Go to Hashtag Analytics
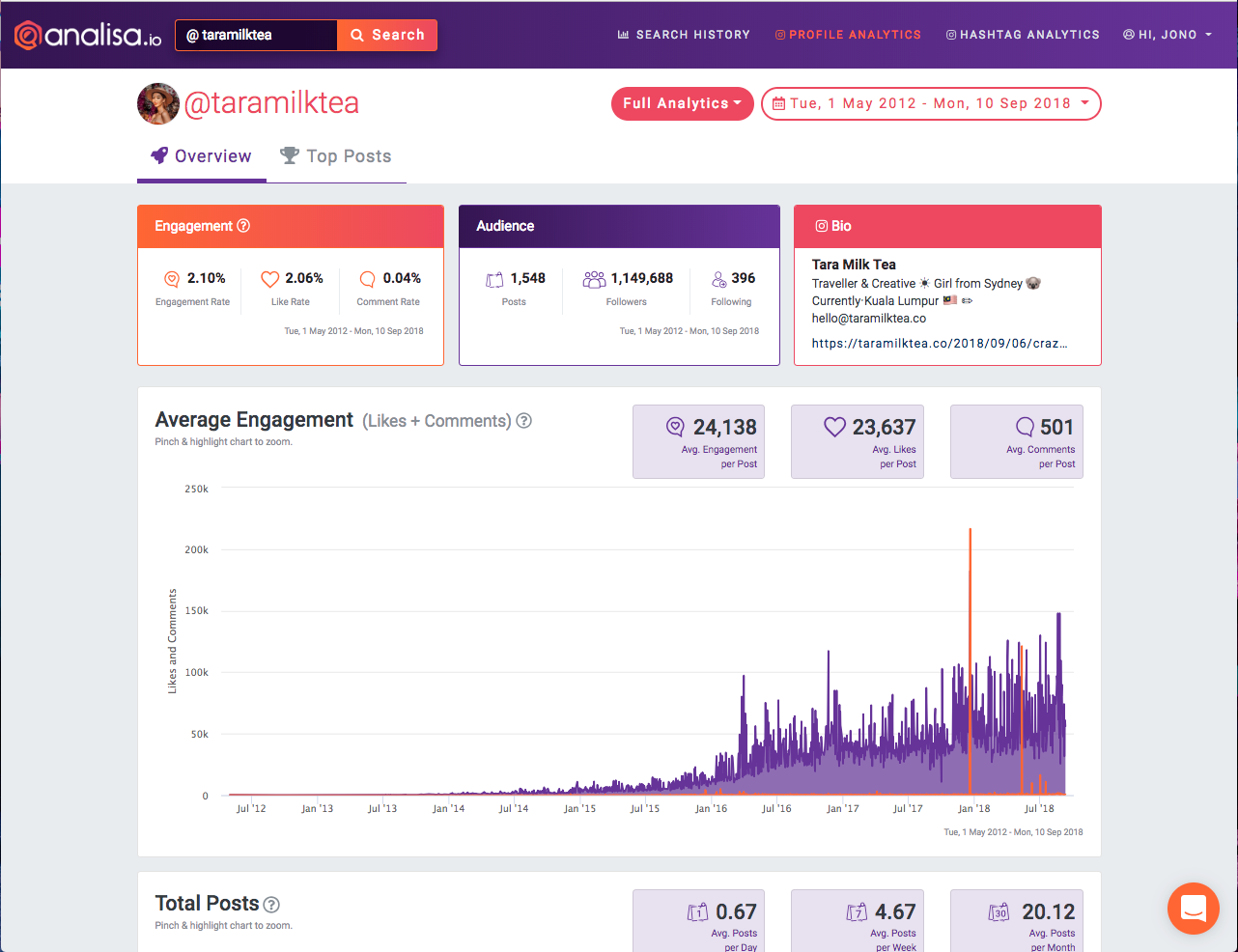Image resolution: width=1238 pixels, height=952 pixels. pos(1024,35)
